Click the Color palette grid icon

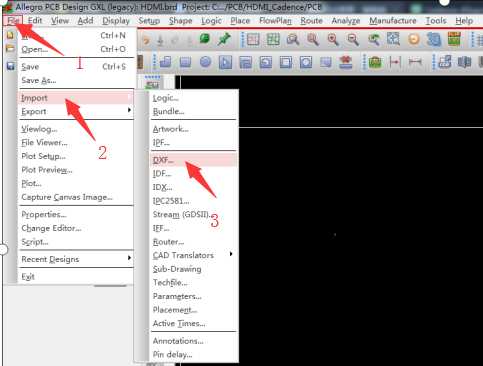coord(454,39)
